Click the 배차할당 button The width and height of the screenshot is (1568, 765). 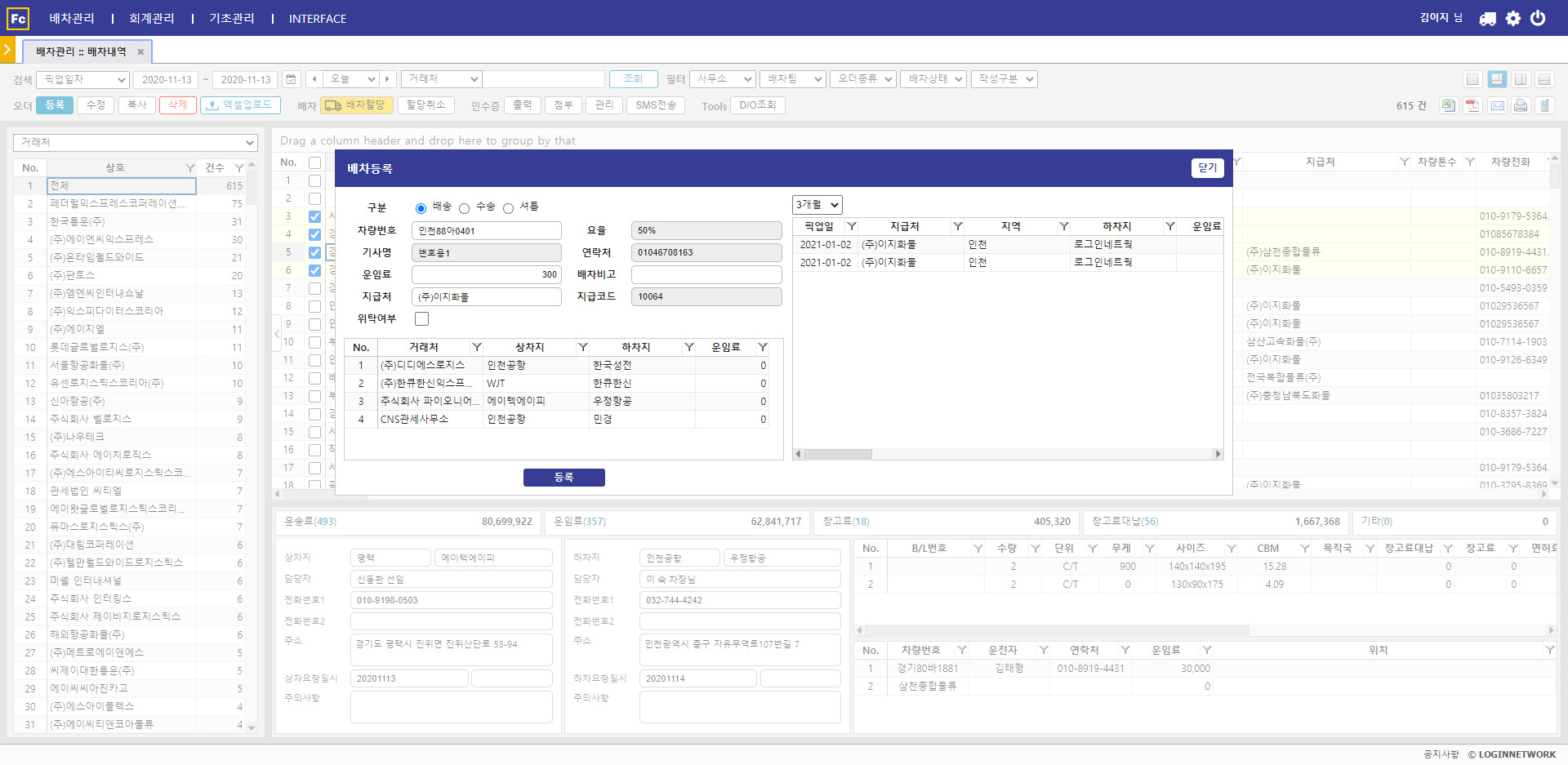click(357, 105)
